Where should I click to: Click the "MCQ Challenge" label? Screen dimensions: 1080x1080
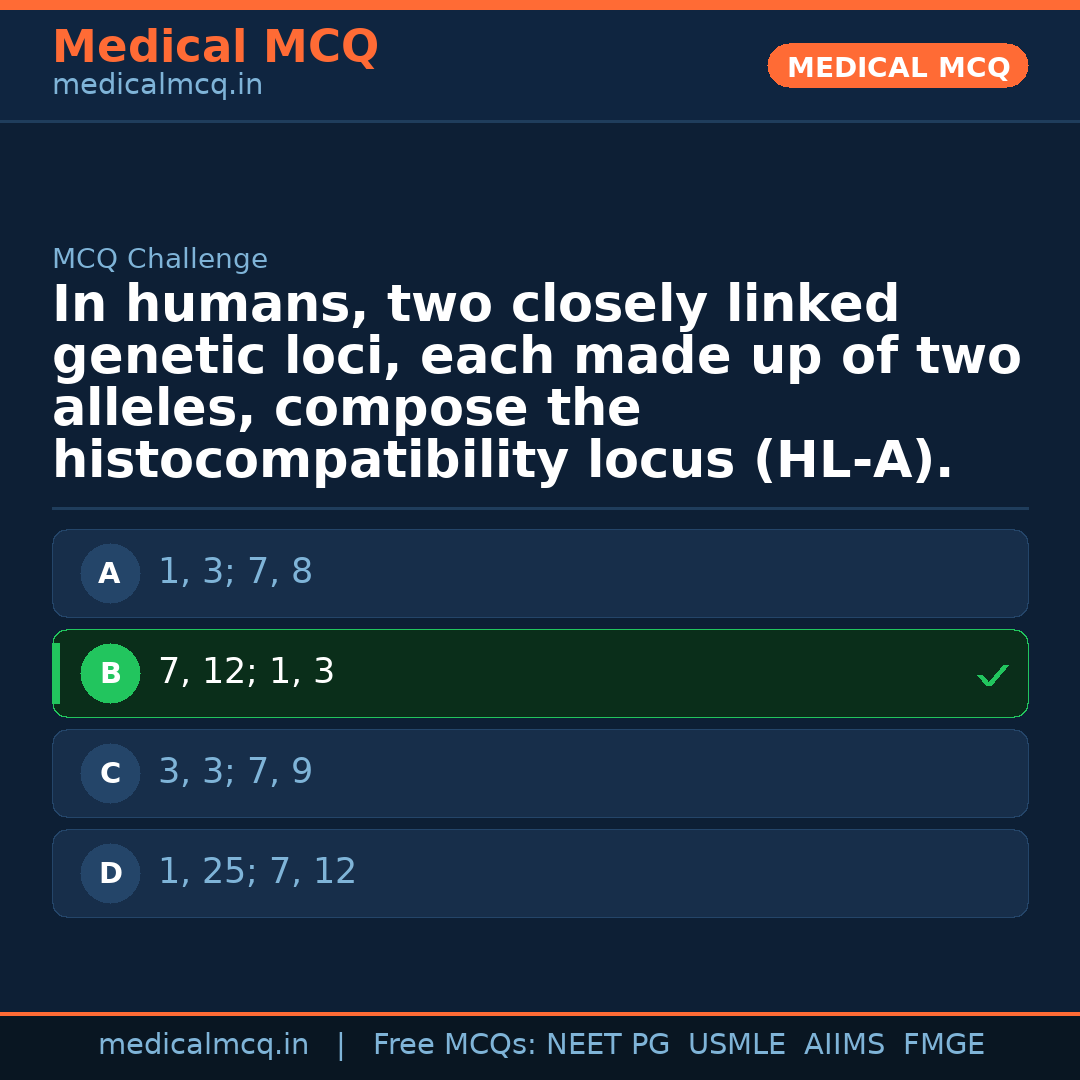tap(160, 260)
